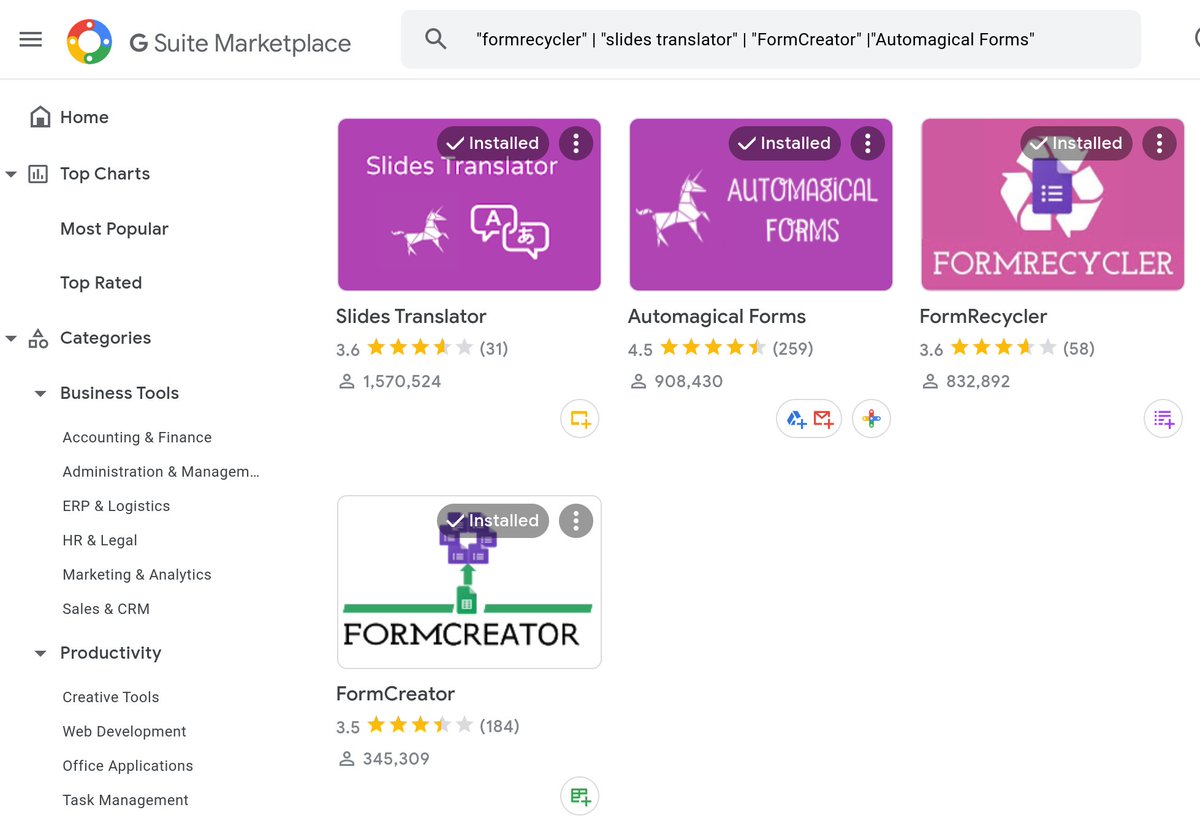Click the FormRecycler app title

point(983,316)
